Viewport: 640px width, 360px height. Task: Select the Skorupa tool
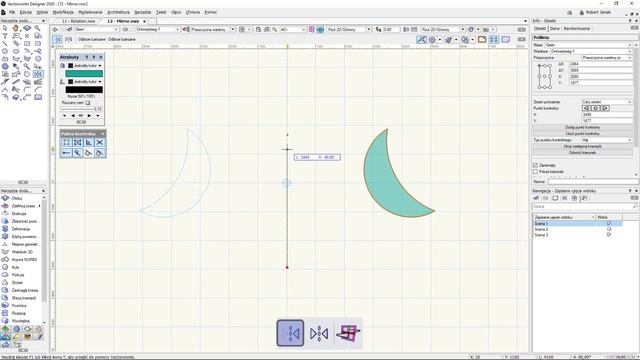(x=19, y=213)
